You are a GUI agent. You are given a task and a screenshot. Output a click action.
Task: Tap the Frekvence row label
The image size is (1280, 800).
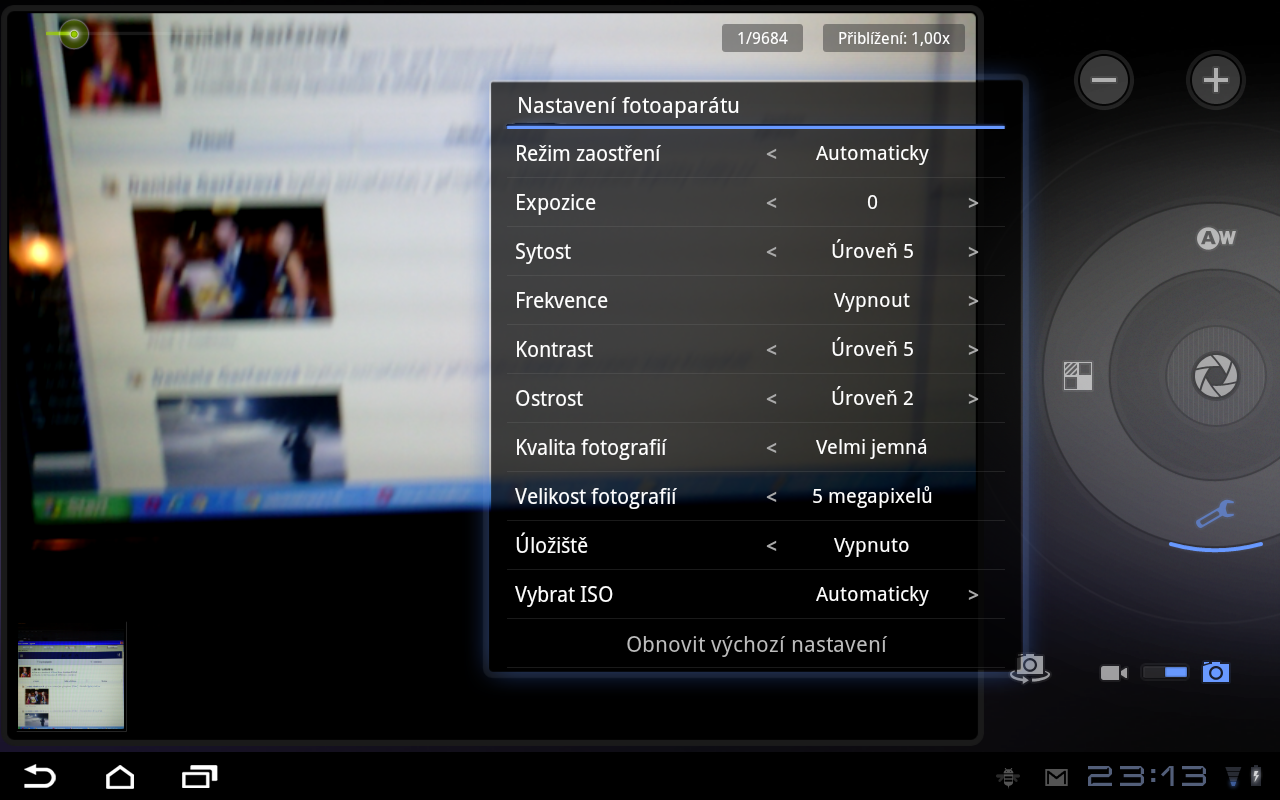pyautogui.click(x=561, y=301)
